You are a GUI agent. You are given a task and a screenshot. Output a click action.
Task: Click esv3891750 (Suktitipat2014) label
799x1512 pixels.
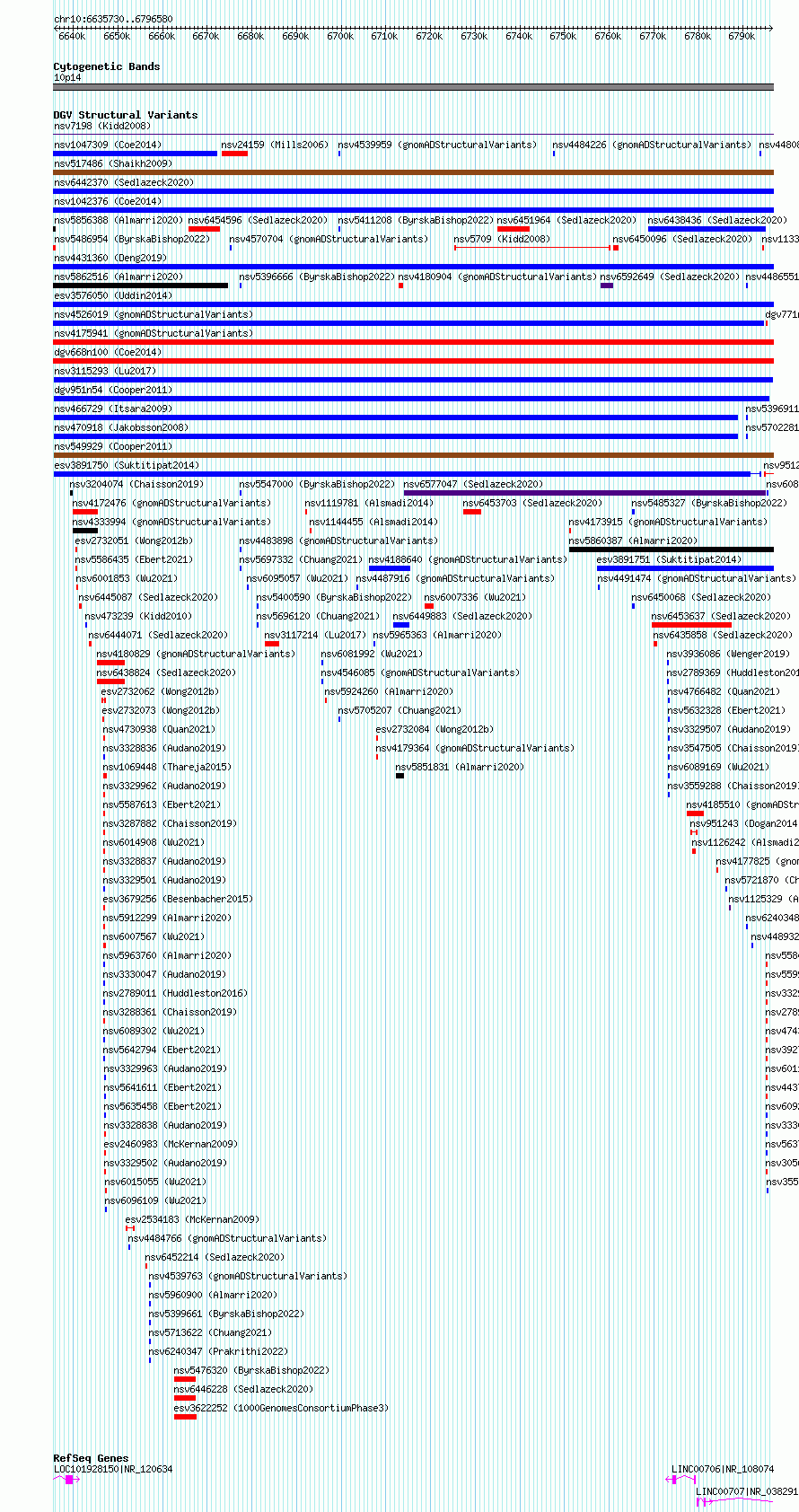click(x=127, y=465)
